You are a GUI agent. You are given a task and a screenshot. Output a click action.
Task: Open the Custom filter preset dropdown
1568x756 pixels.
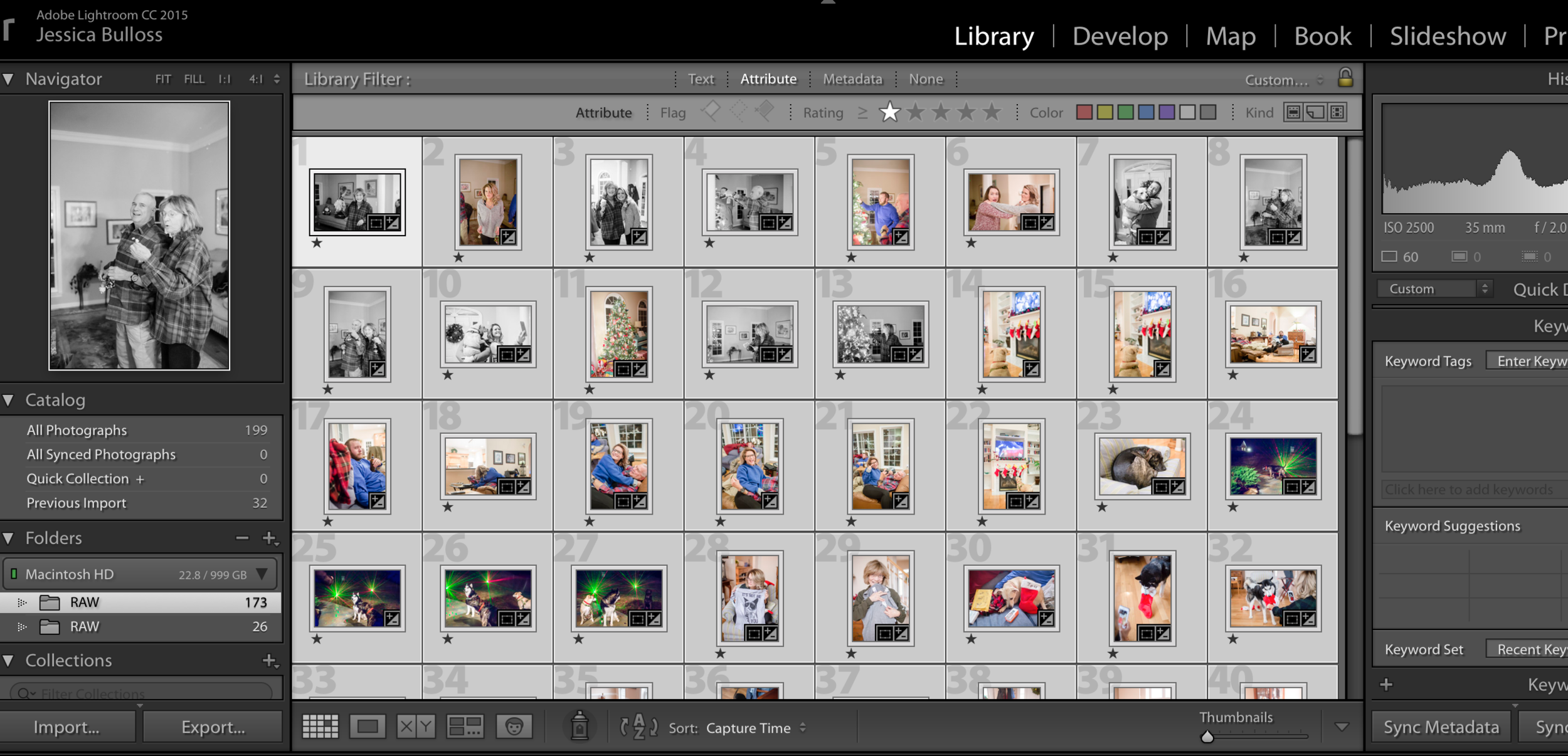(1284, 80)
